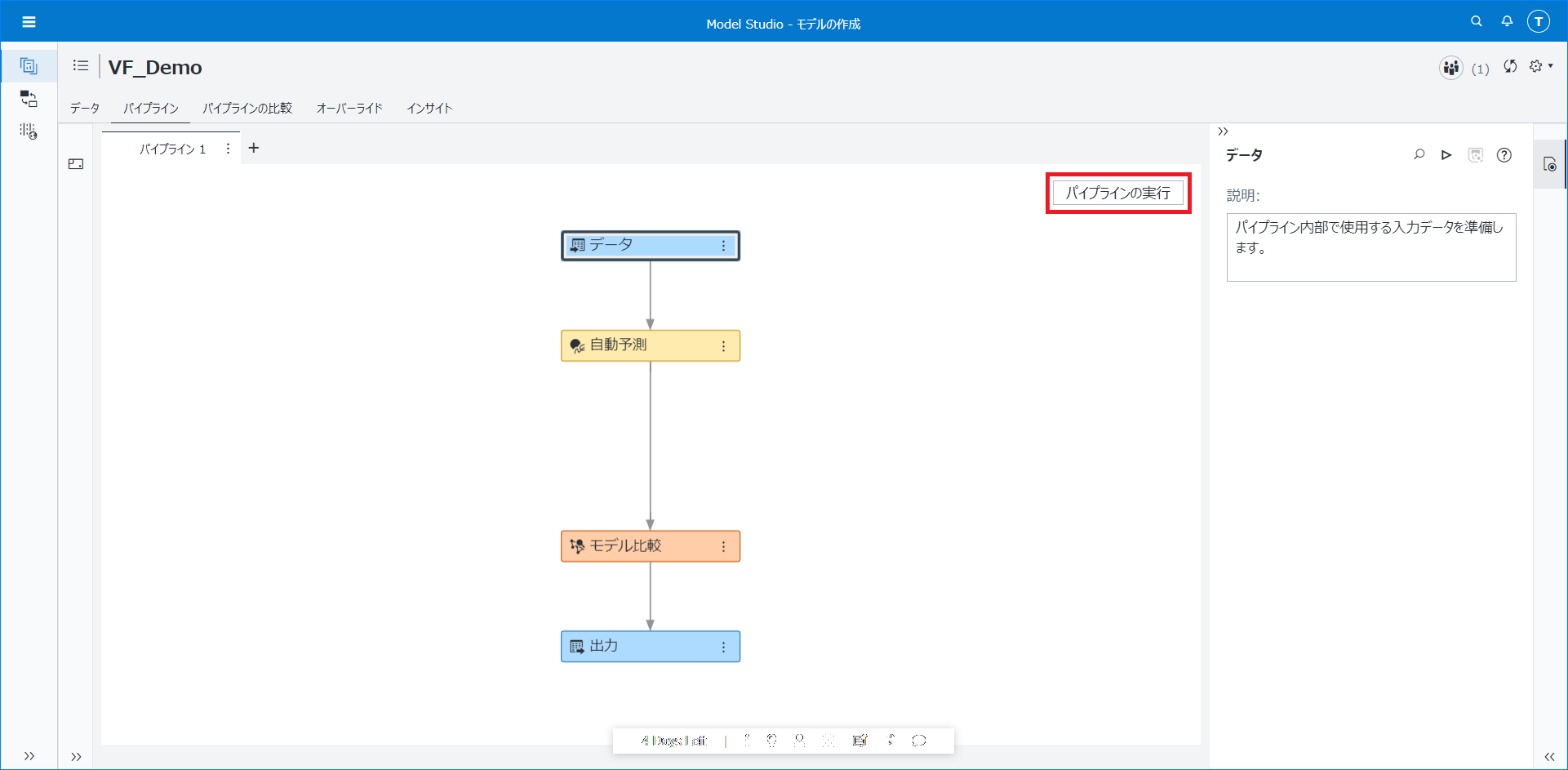The height and width of the screenshot is (770, 1568).
Task: Click the search magnifier in title bar
Action: click(1477, 21)
